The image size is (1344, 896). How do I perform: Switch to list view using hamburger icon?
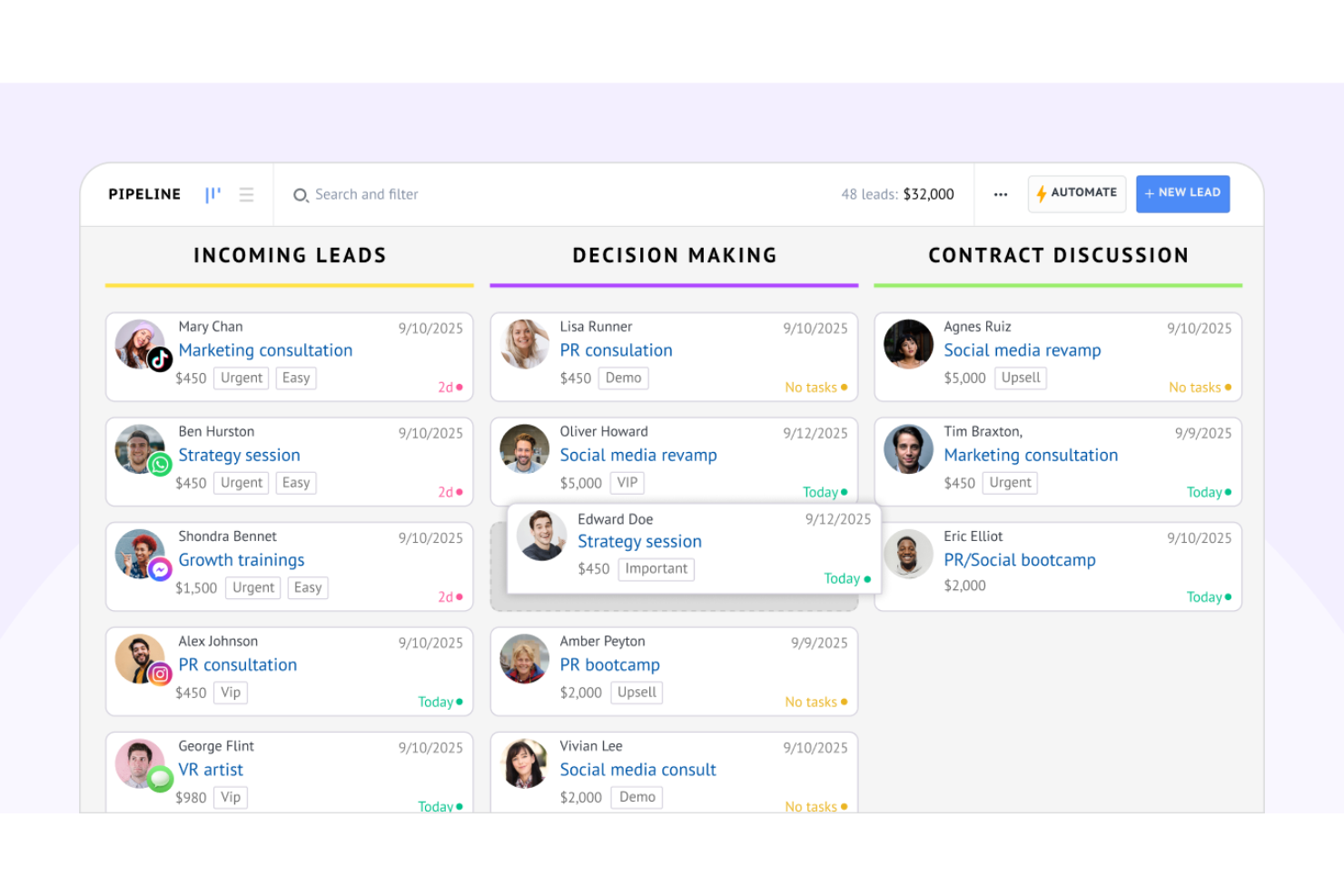click(x=246, y=193)
